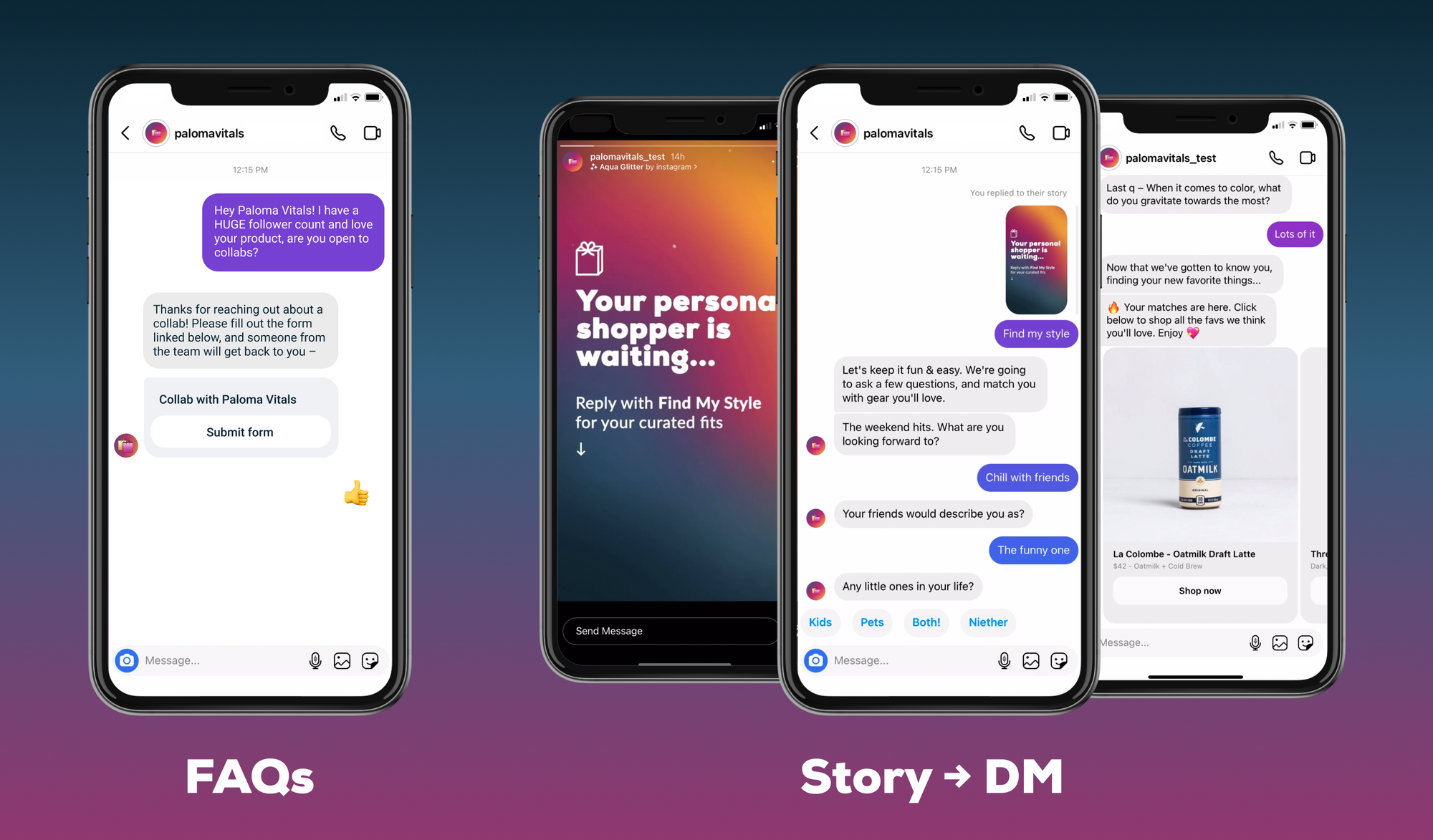Tap the image attachment icon in Story DM bar

tap(1032, 660)
